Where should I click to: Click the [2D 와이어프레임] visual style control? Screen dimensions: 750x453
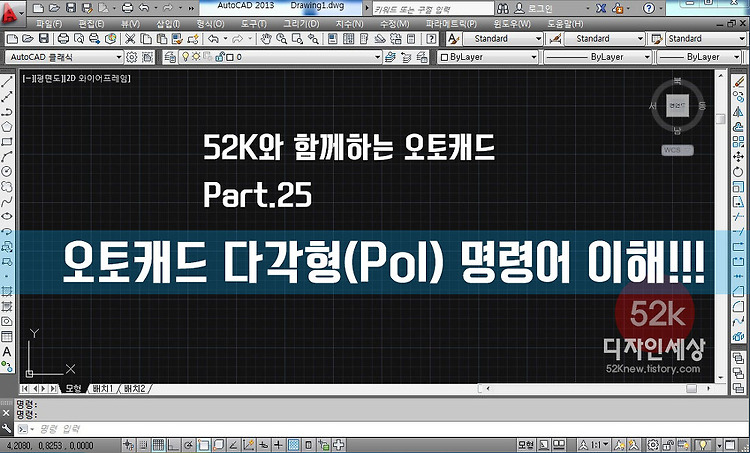[x=98, y=78]
